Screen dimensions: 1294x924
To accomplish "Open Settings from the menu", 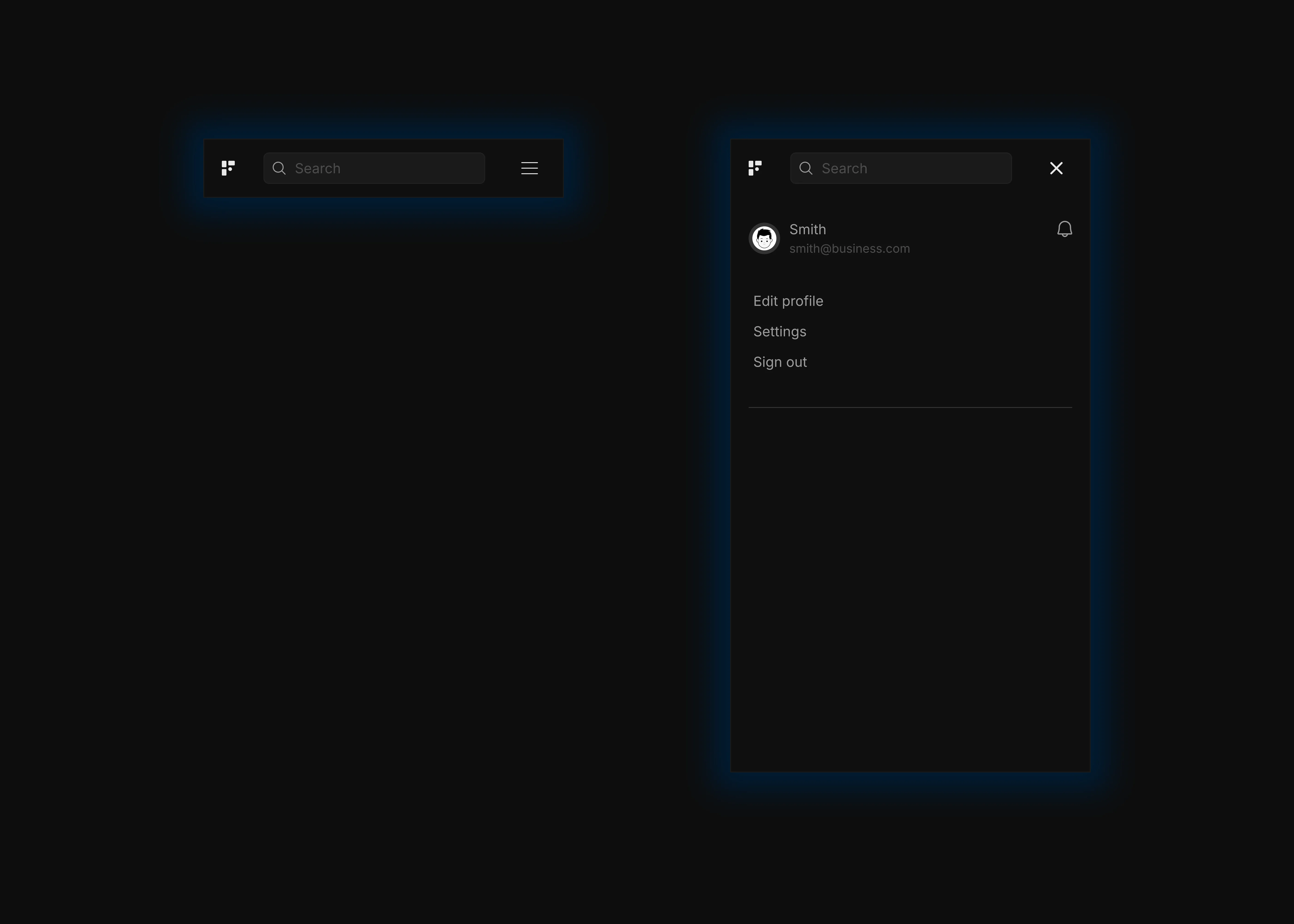I will click(780, 332).
